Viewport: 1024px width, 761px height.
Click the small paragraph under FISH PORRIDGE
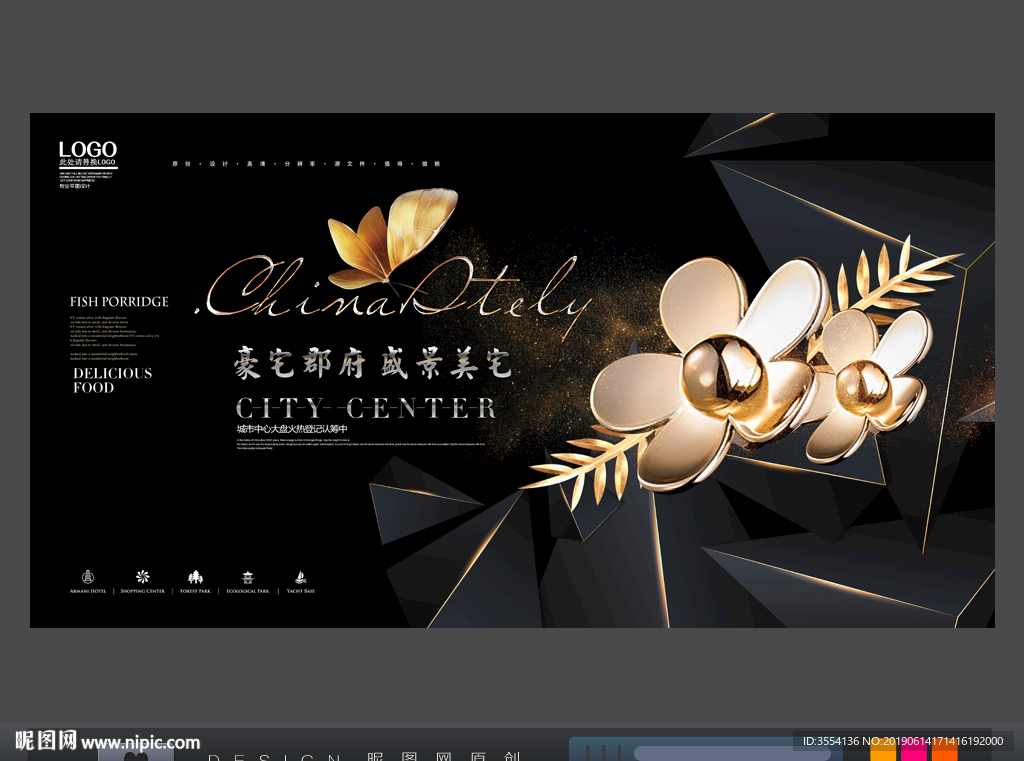114,338
